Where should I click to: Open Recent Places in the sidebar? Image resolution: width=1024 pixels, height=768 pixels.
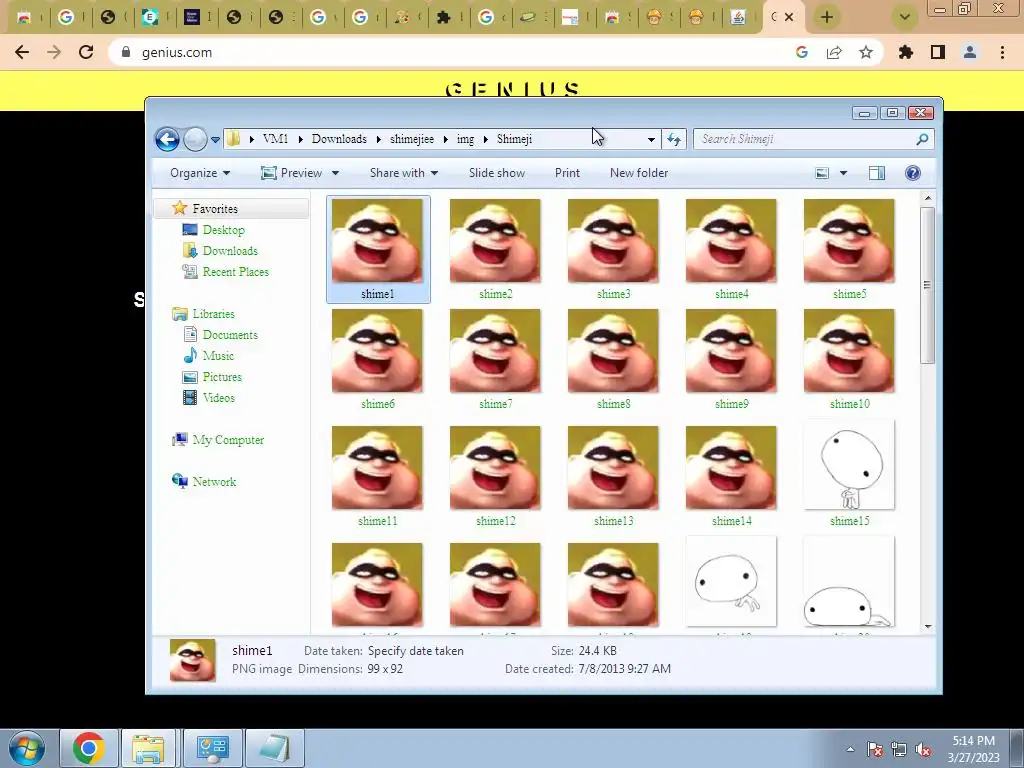(235, 272)
